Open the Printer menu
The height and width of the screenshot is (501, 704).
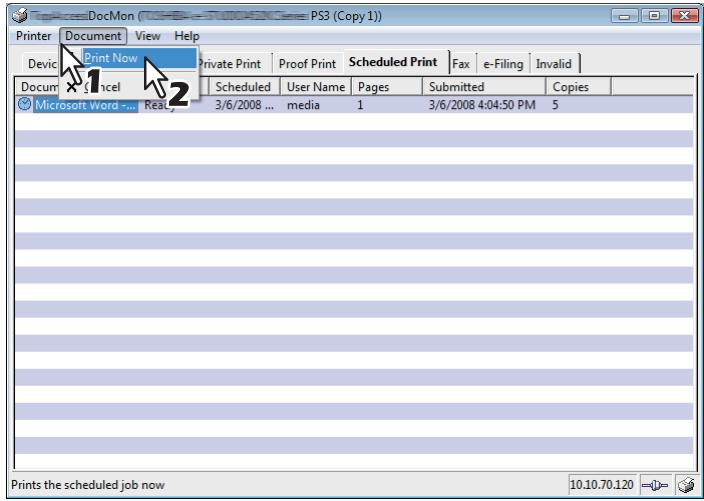tap(33, 36)
